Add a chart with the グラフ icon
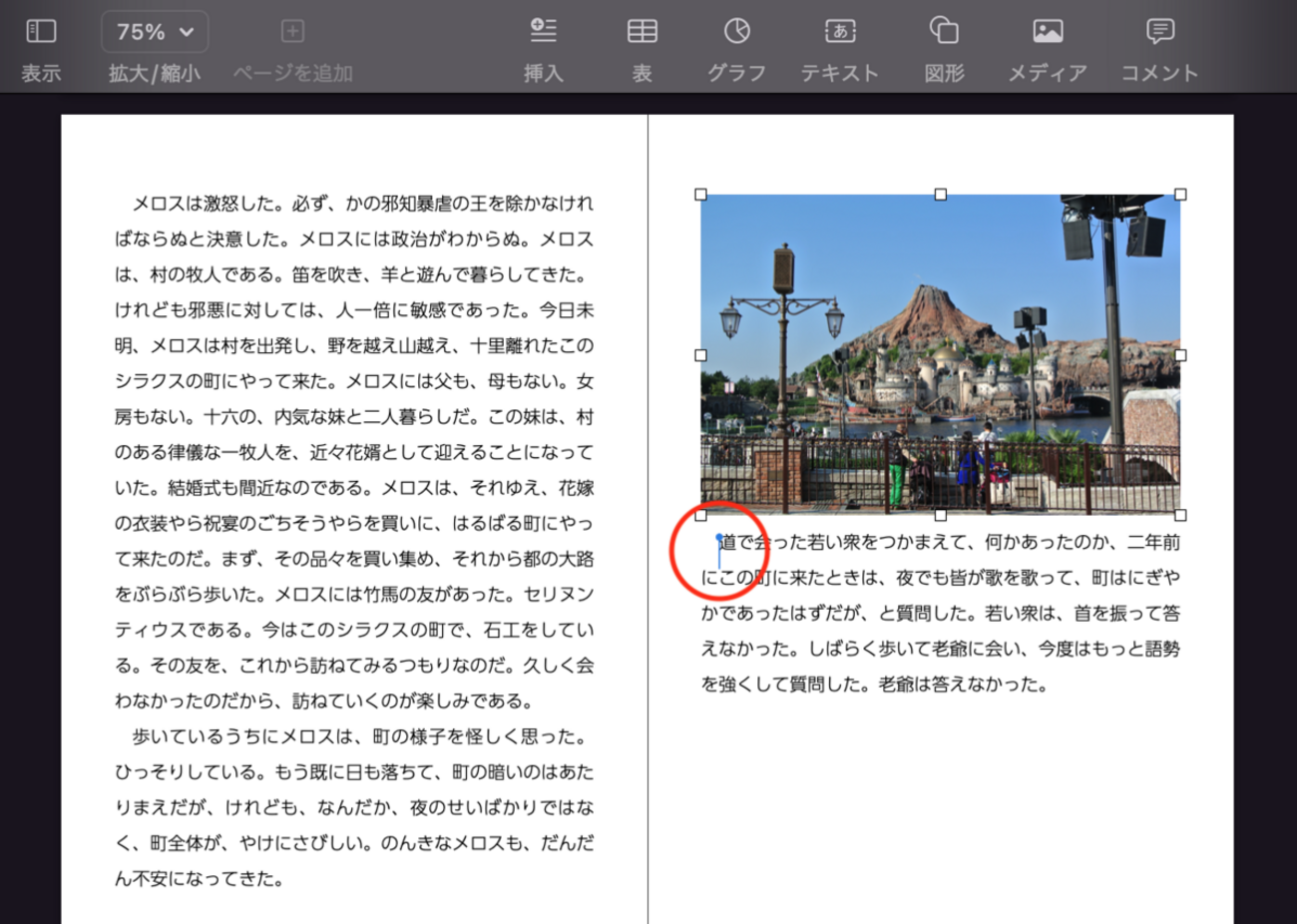 [x=737, y=31]
